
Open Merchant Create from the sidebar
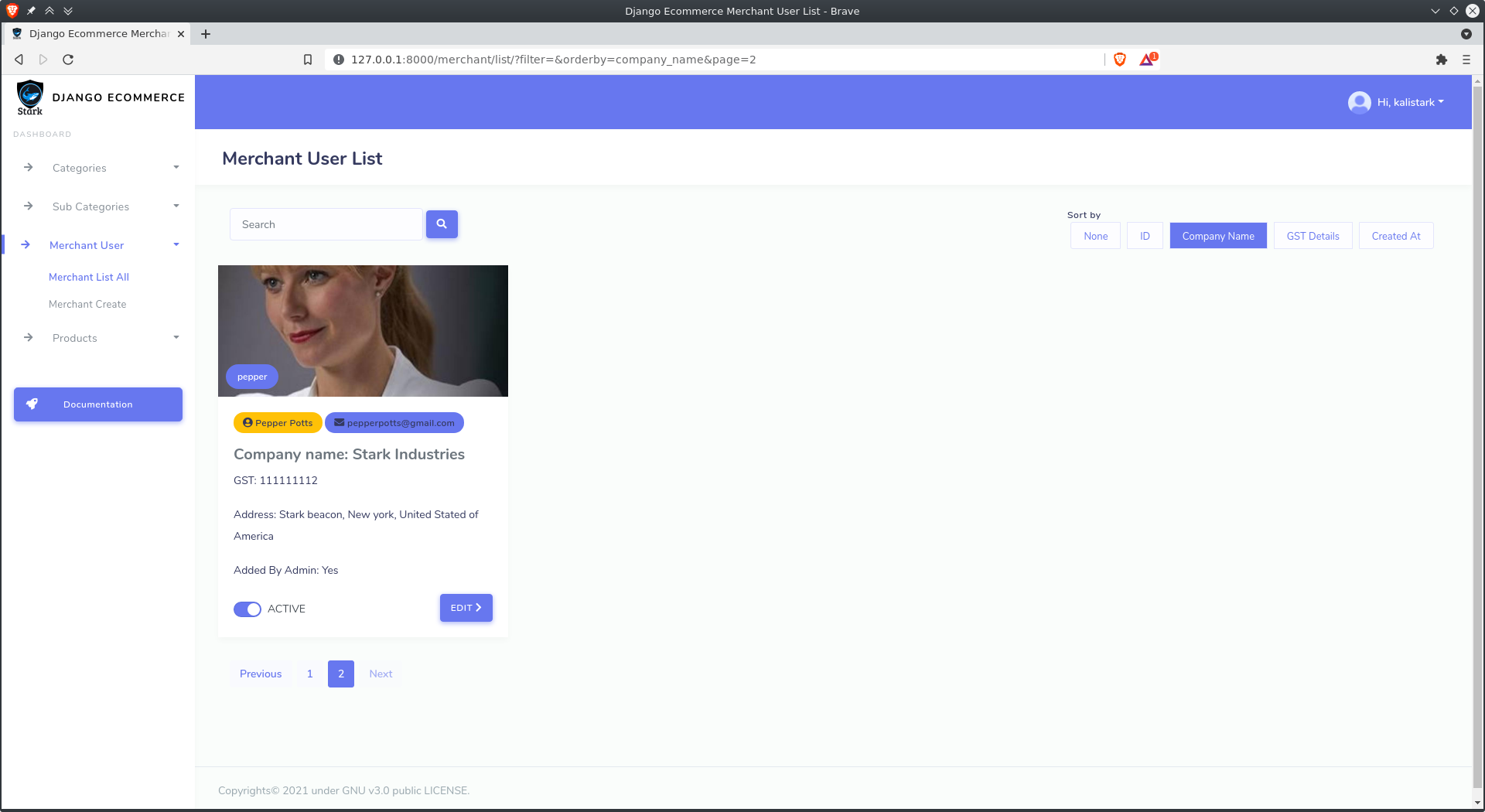pyautogui.click(x=87, y=304)
